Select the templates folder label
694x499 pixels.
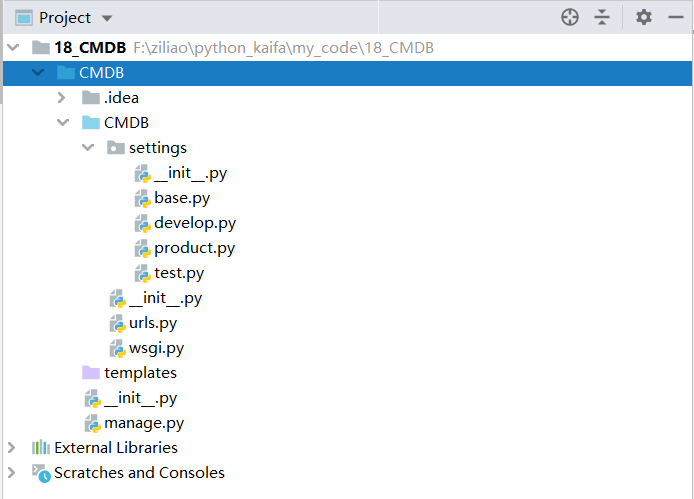point(140,373)
